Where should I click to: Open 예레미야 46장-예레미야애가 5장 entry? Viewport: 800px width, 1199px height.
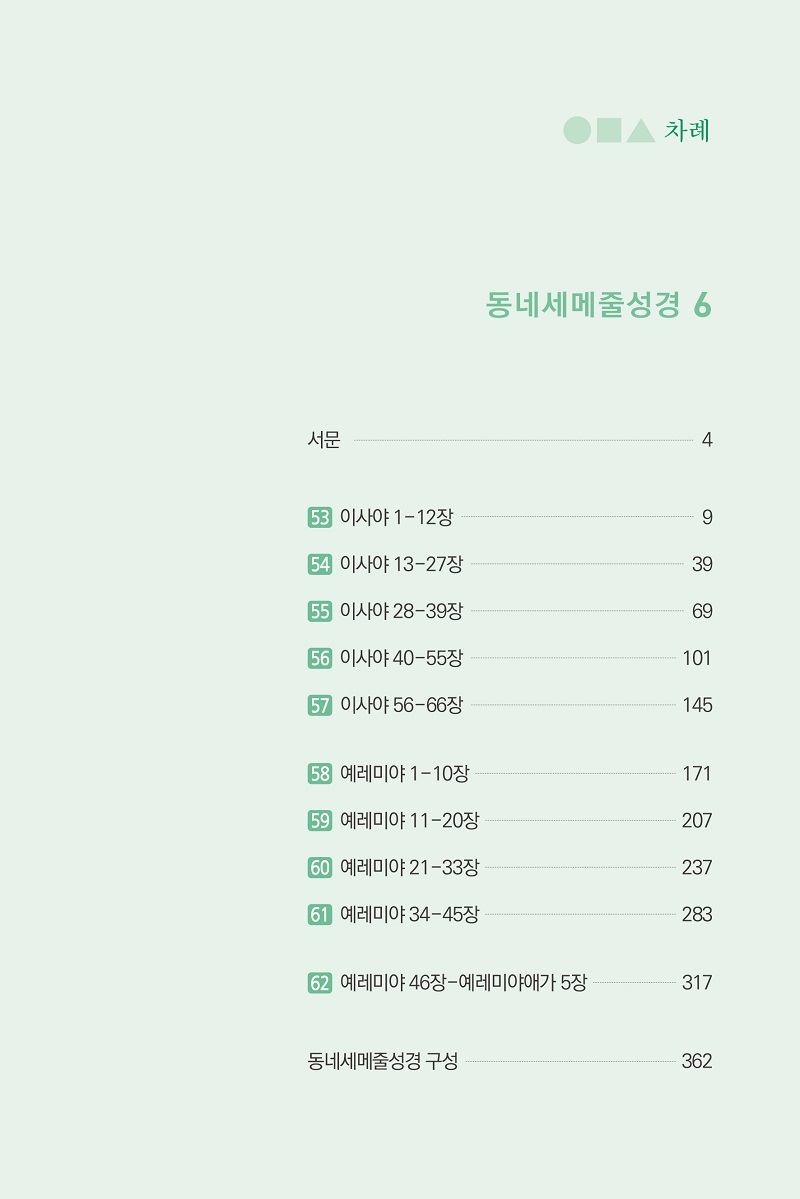point(510,983)
